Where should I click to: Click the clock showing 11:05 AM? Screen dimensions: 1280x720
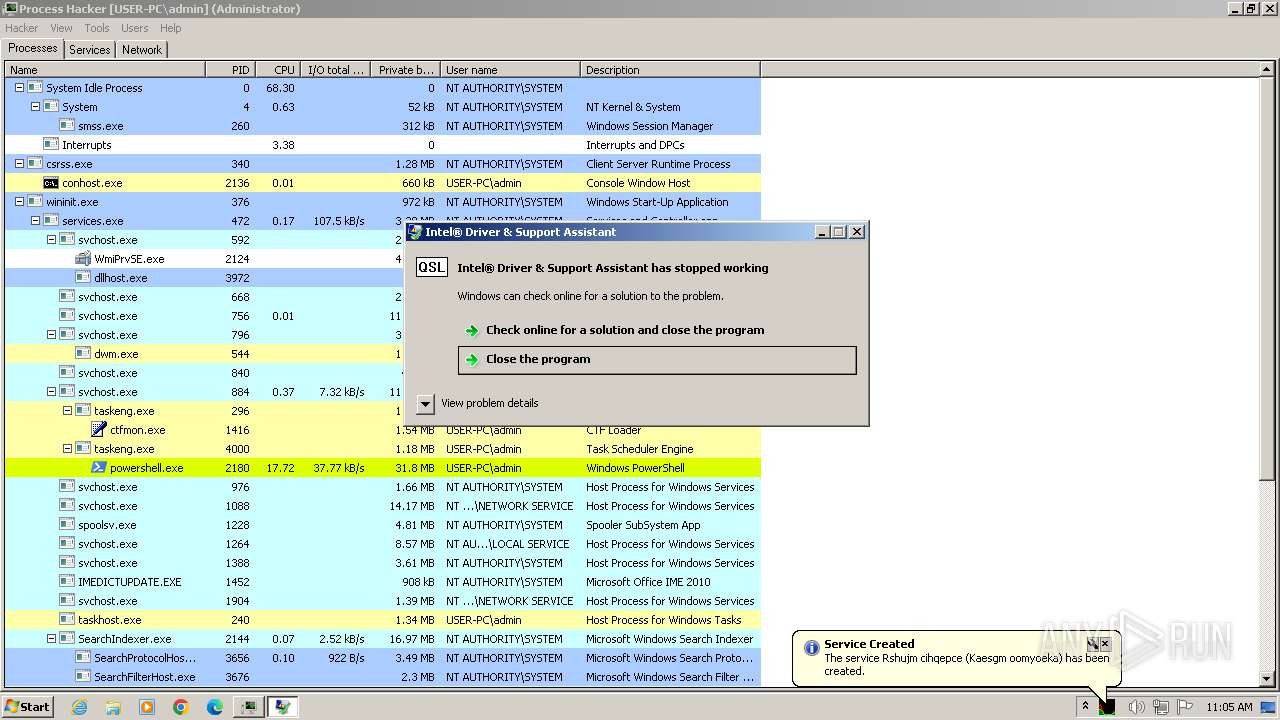coord(1229,707)
